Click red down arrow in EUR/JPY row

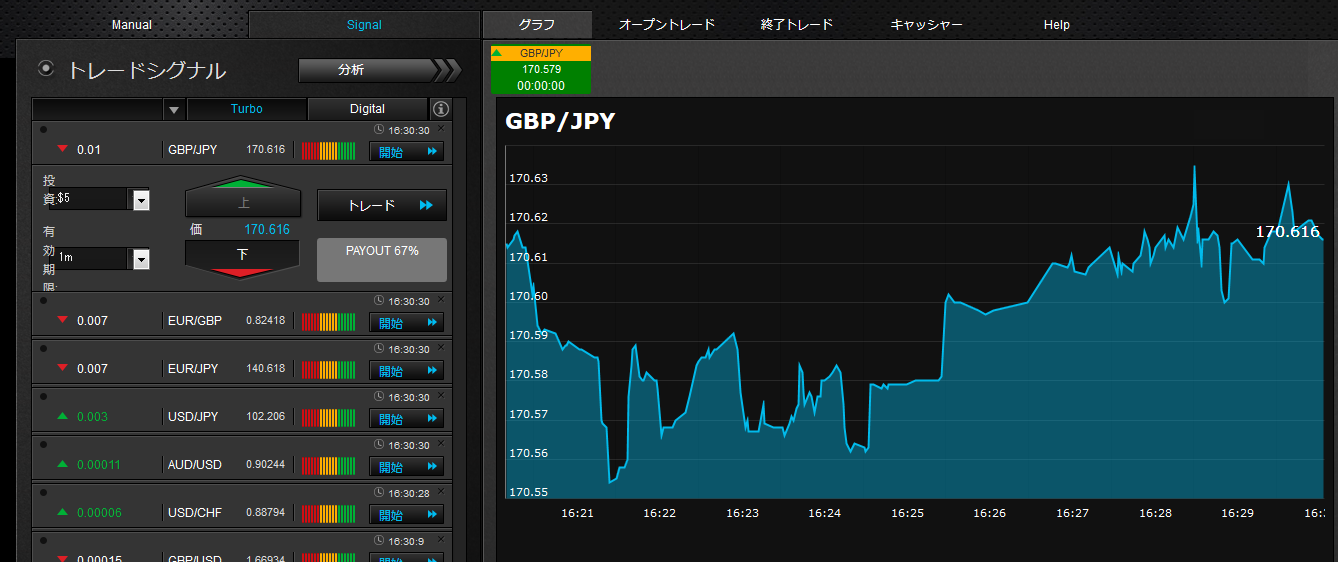coord(62,368)
